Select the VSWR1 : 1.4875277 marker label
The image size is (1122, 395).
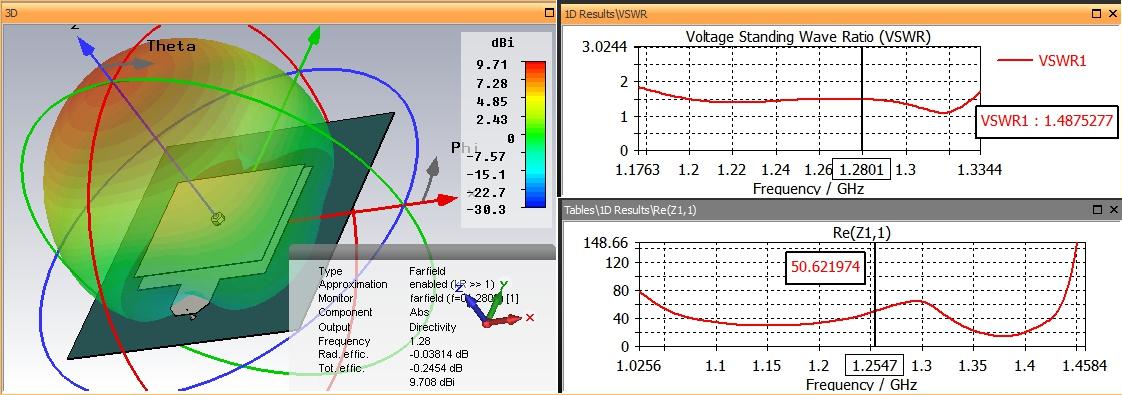[1046, 121]
